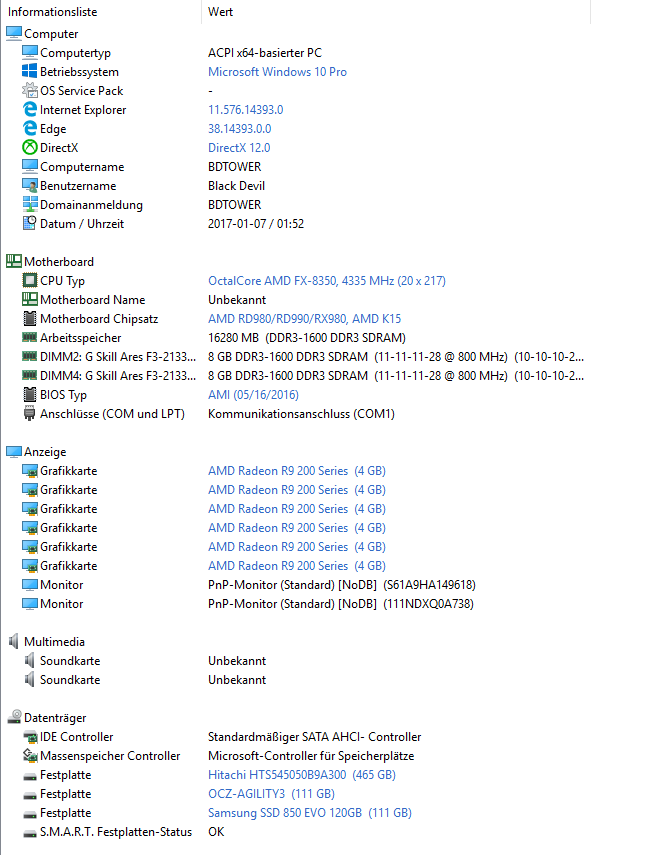
Task: Click the DirectX Xbox icon
Action: pos(29,147)
